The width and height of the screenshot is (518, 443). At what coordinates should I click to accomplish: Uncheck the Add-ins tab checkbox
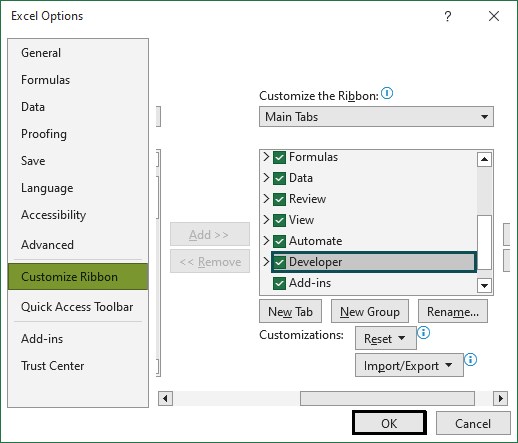(x=279, y=283)
